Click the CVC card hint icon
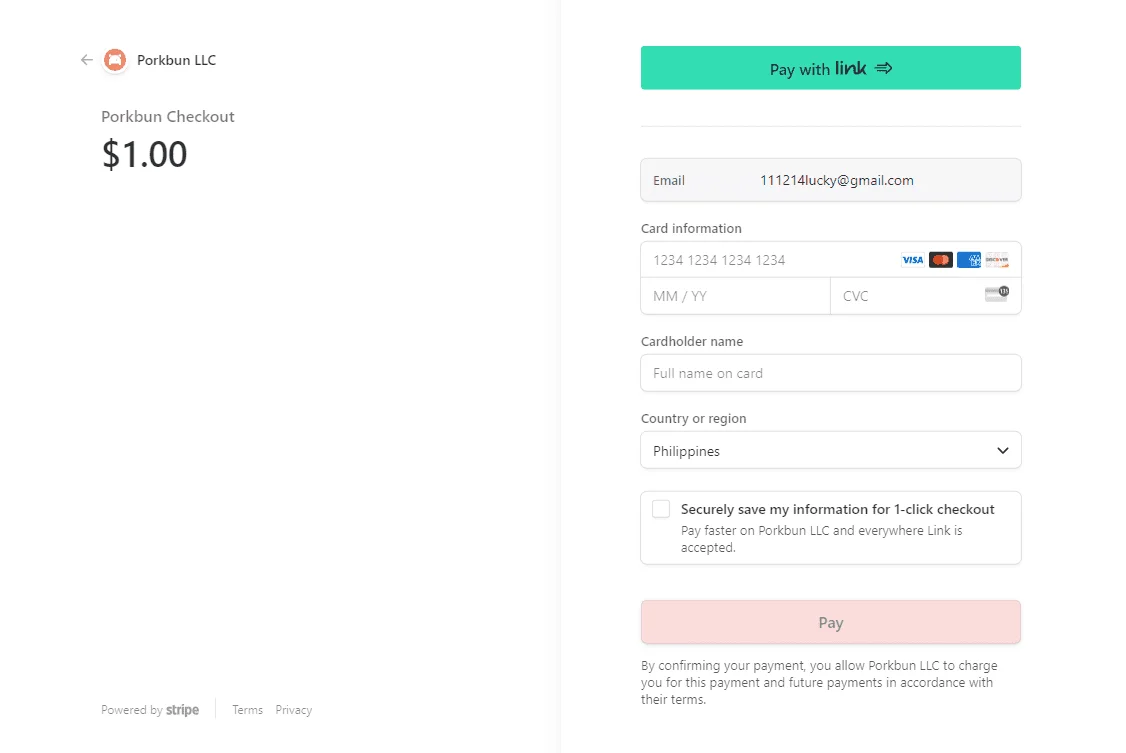The height and width of the screenshot is (753, 1126). pos(997,294)
